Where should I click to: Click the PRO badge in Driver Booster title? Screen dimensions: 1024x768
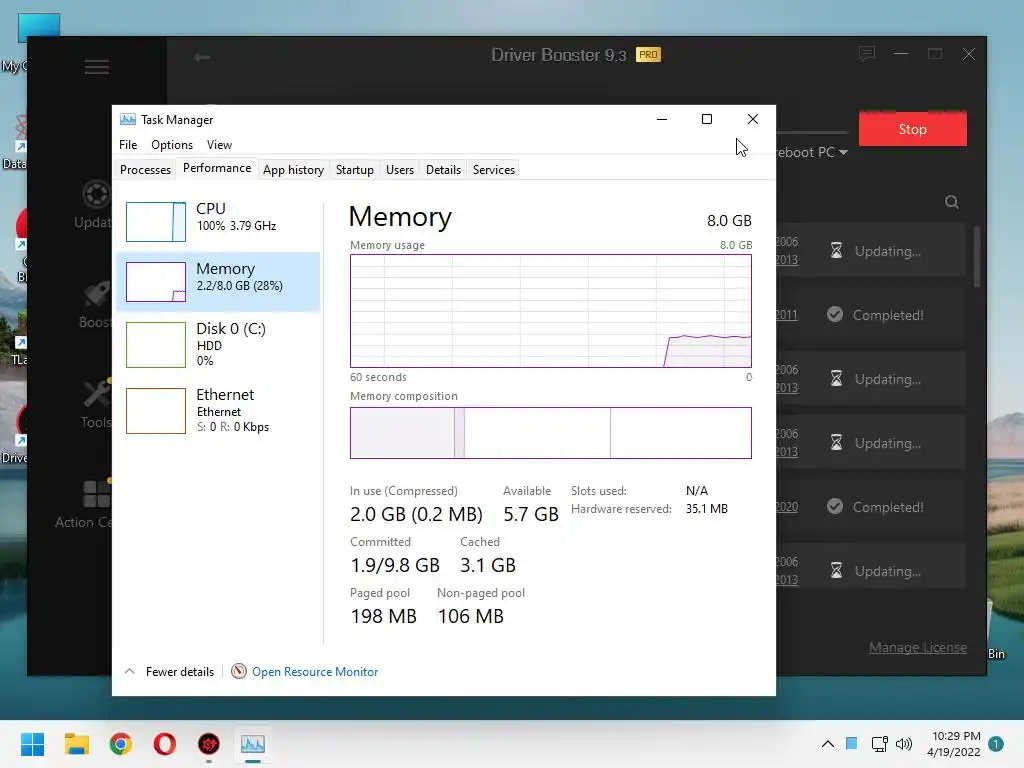click(x=648, y=55)
